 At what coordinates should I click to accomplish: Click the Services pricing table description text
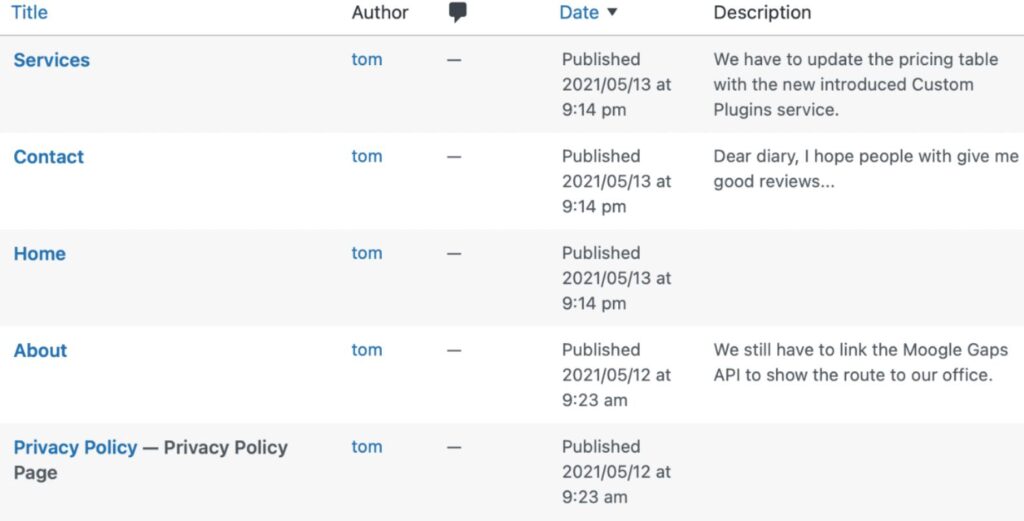click(855, 84)
